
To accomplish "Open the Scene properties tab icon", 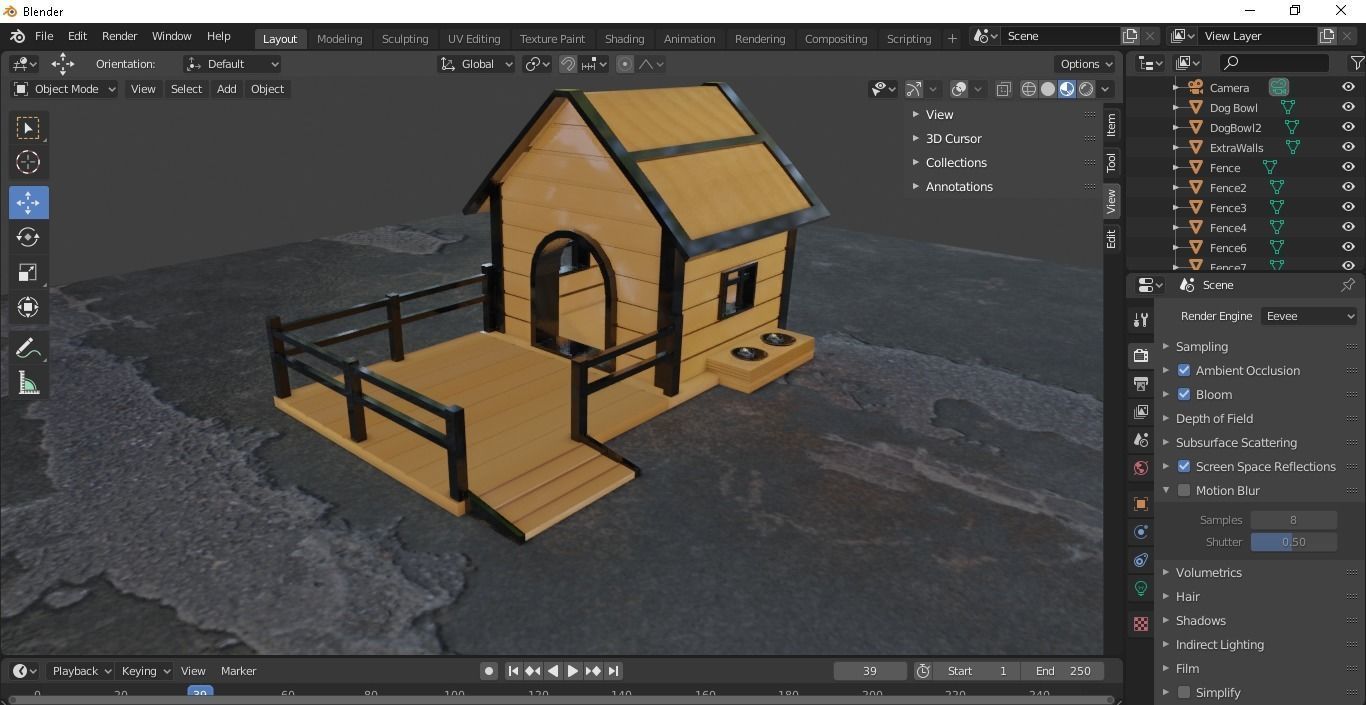I will pyautogui.click(x=1141, y=439).
